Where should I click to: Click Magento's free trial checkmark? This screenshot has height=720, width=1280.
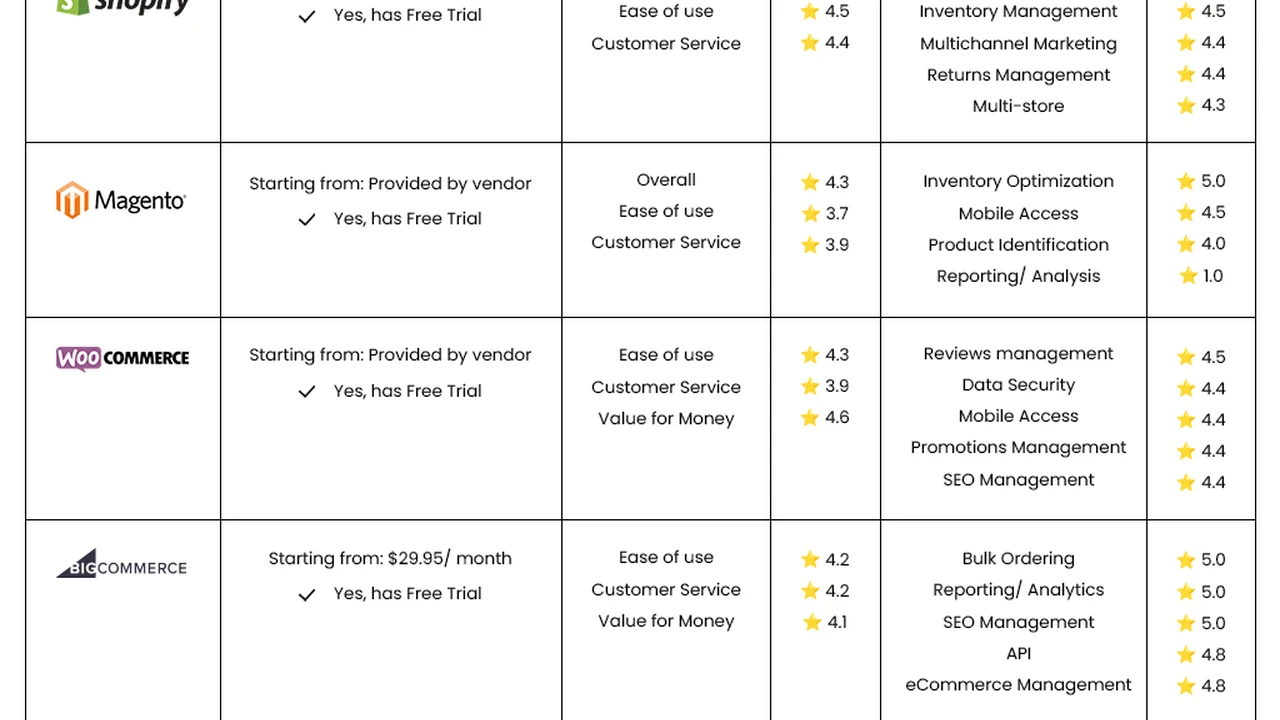coord(307,219)
